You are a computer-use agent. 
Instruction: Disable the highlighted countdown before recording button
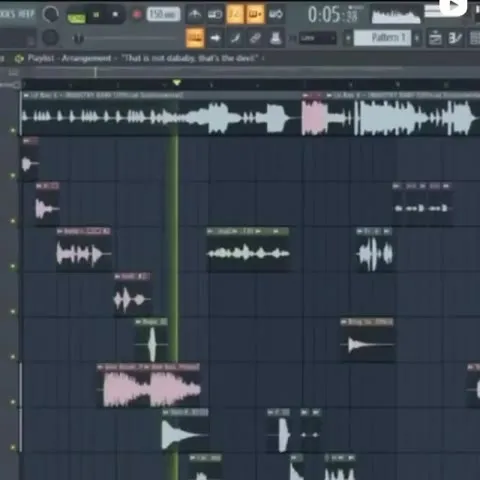(235, 14)
